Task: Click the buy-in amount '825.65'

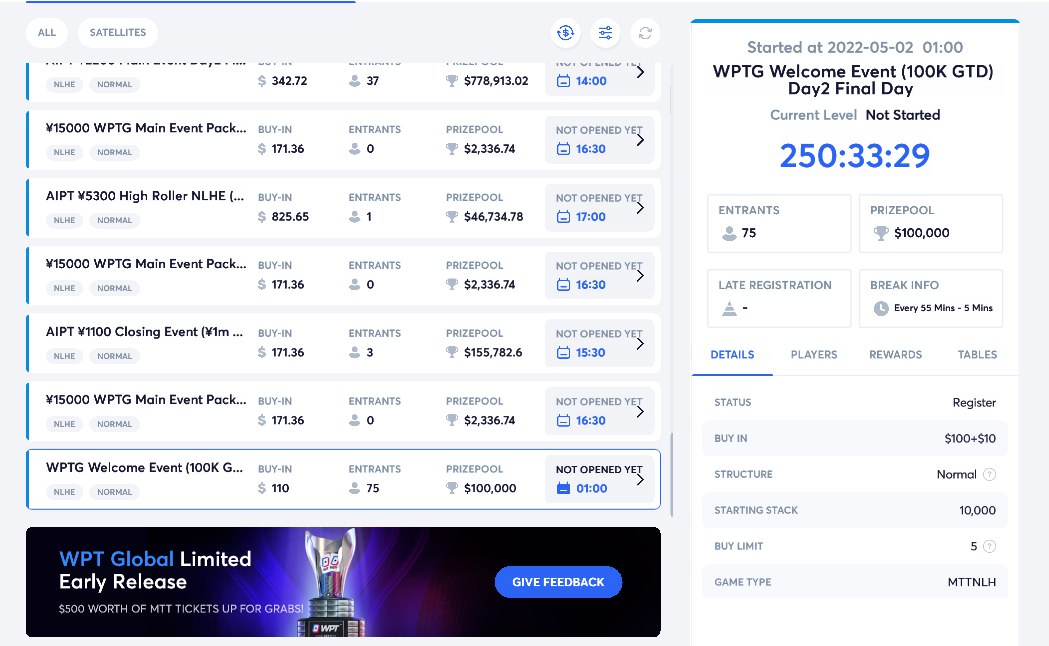Action: tap(290, 217)
